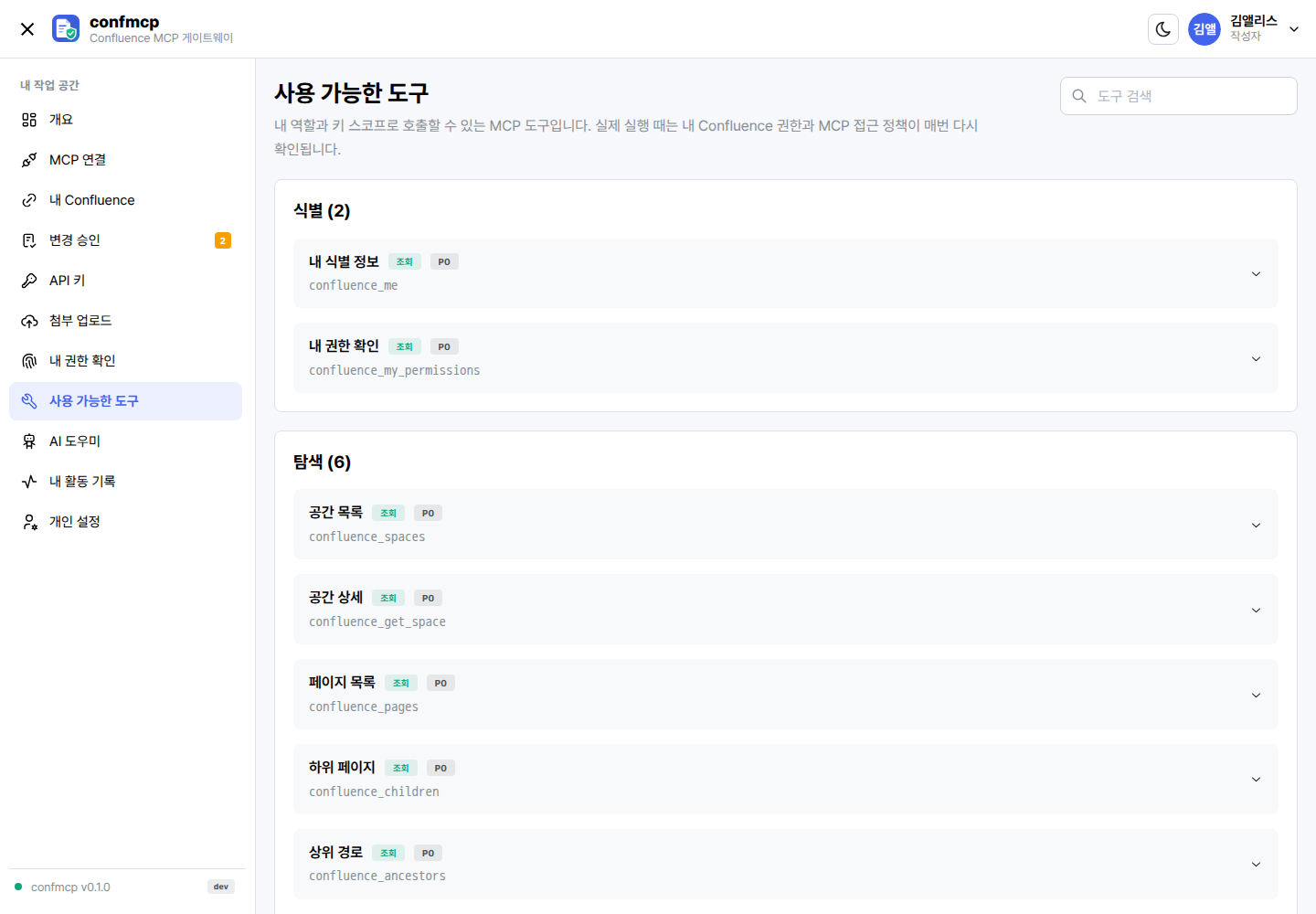The width and height of the screenshot is (1316, 914).
Task: Toggle dark mode with moon icon
Action: coord(1163,29)
